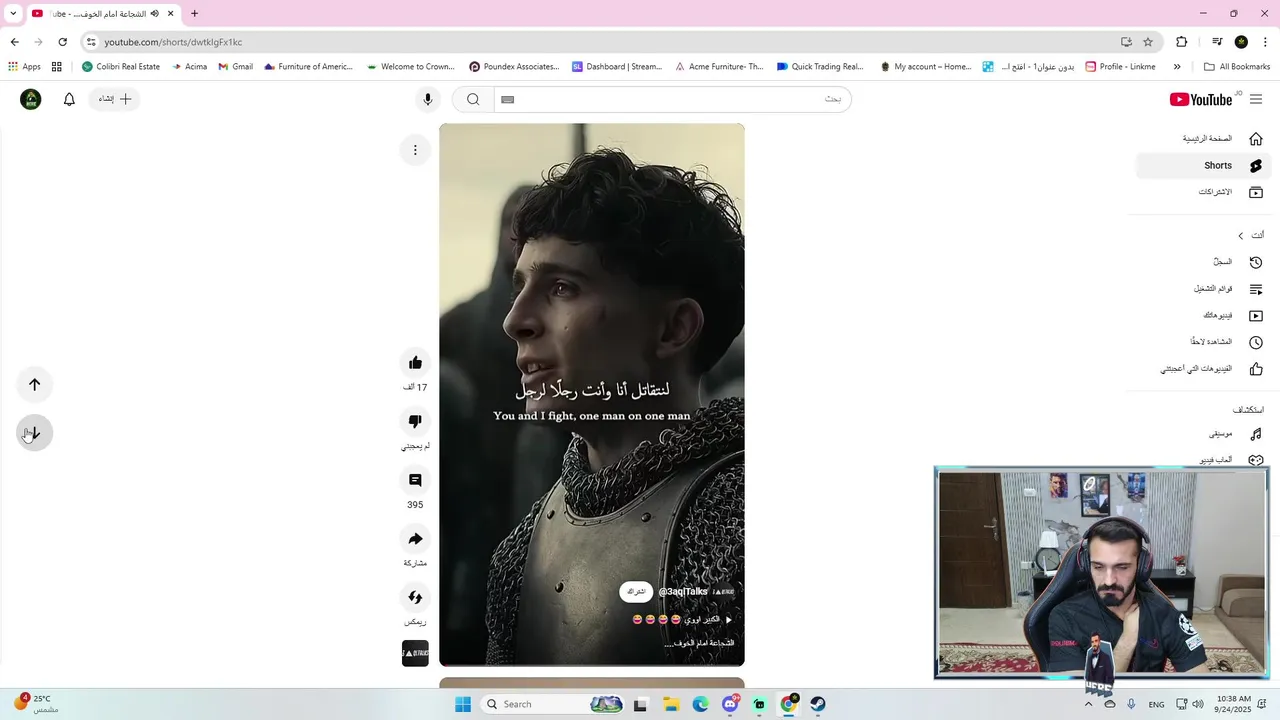Open Chrome extensions puzzle icon
1280x720 pixels.
pyautogui.click(x=1182, y=42)
